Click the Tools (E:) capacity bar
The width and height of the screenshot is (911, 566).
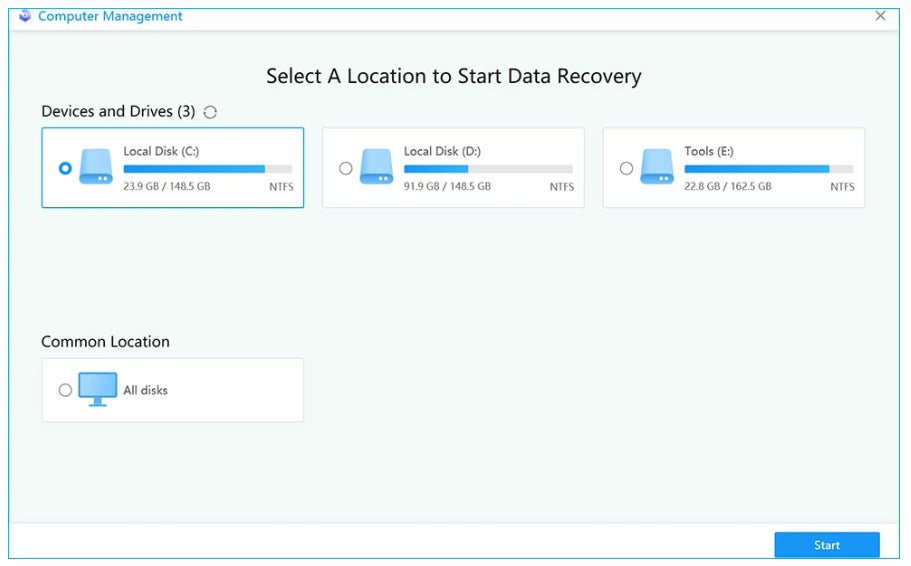(x=769, y=170)
